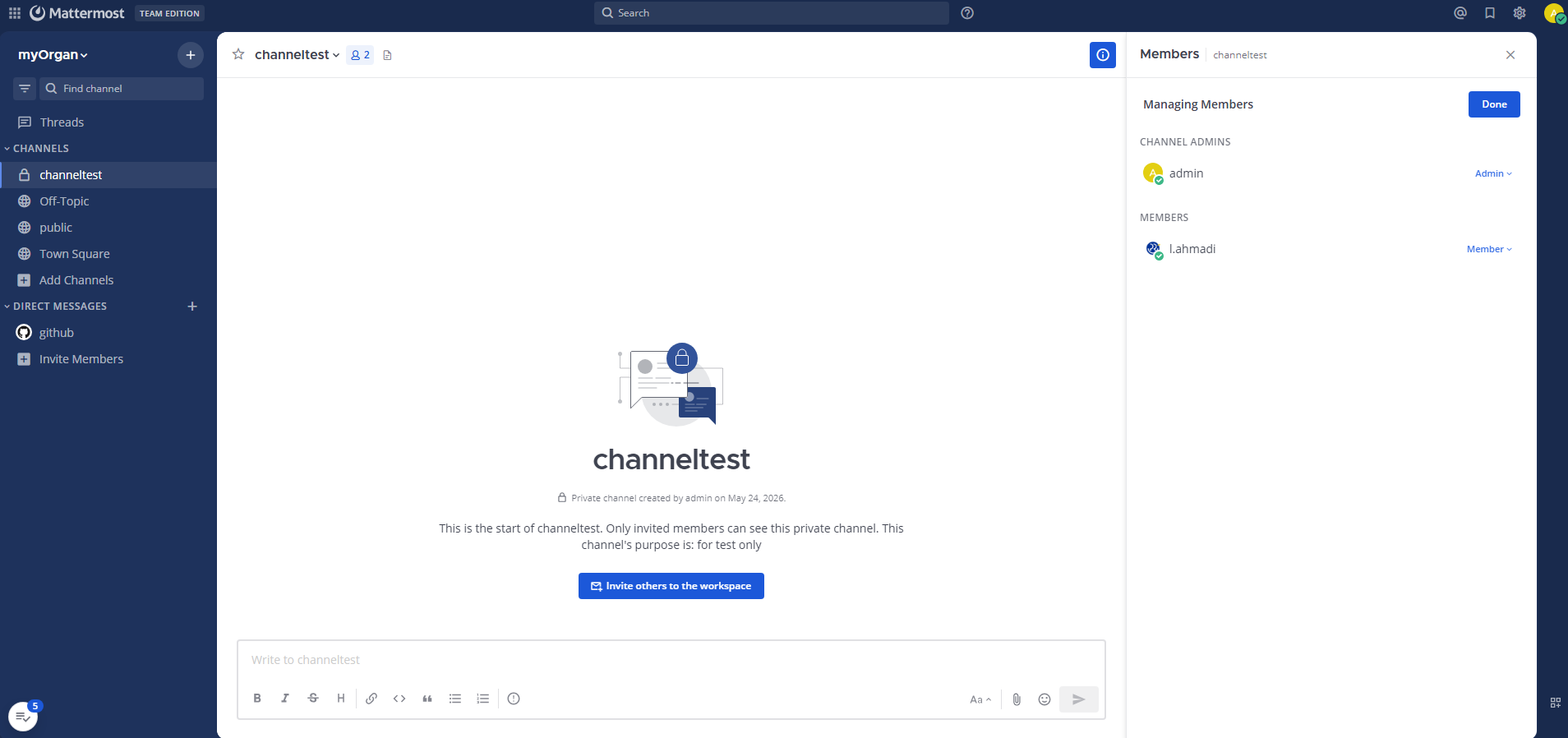The height and width of the screenshot is (738, 1568).
Task: Open channel filter icon beside Find channel
Action: coord(25,89)
